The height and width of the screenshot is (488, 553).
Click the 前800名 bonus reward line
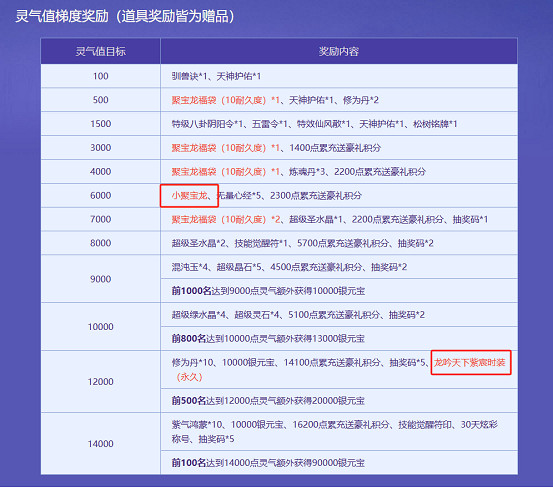(x=268, y=338)
